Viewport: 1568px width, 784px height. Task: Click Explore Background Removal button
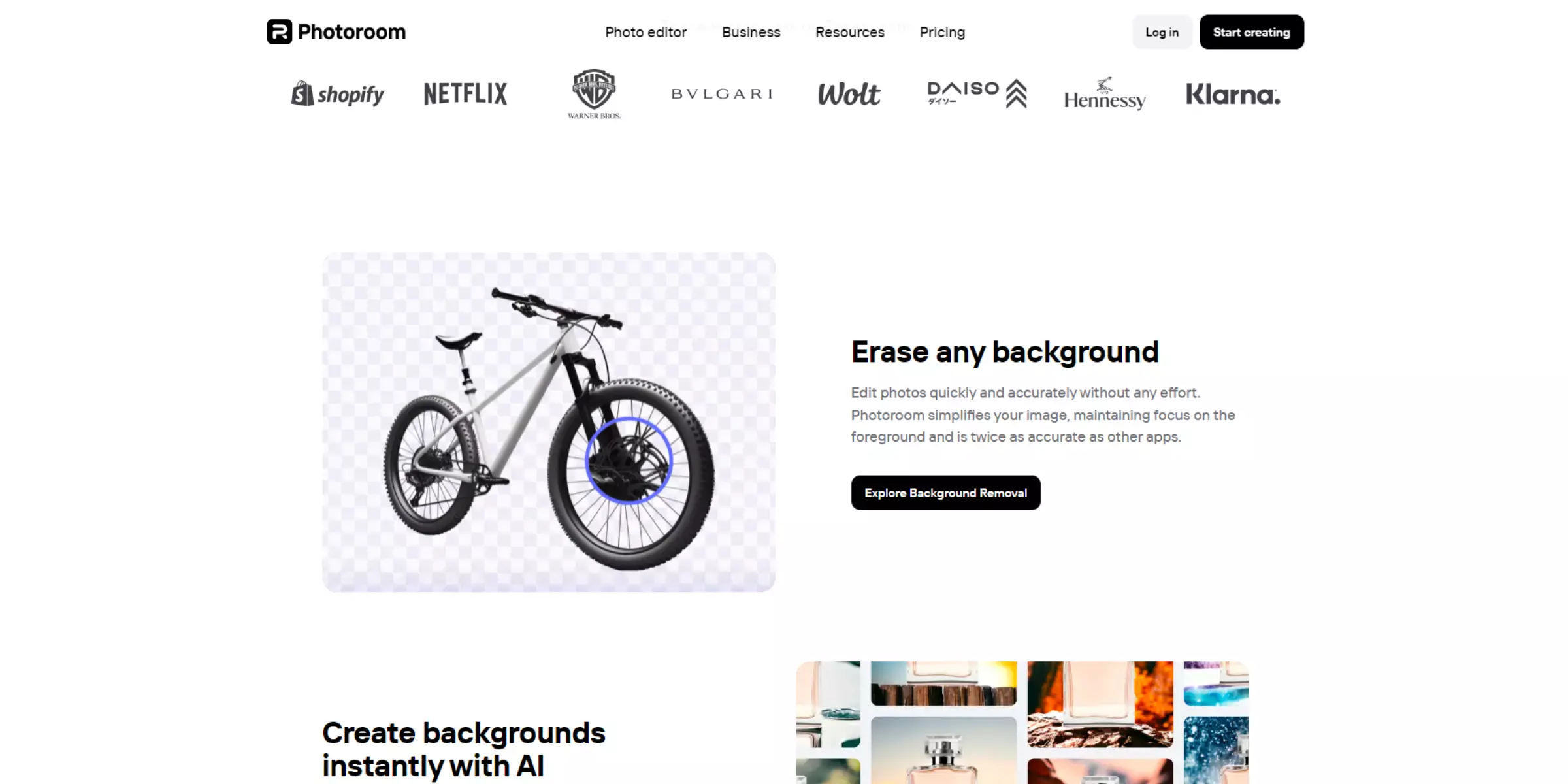coord(945,492)
